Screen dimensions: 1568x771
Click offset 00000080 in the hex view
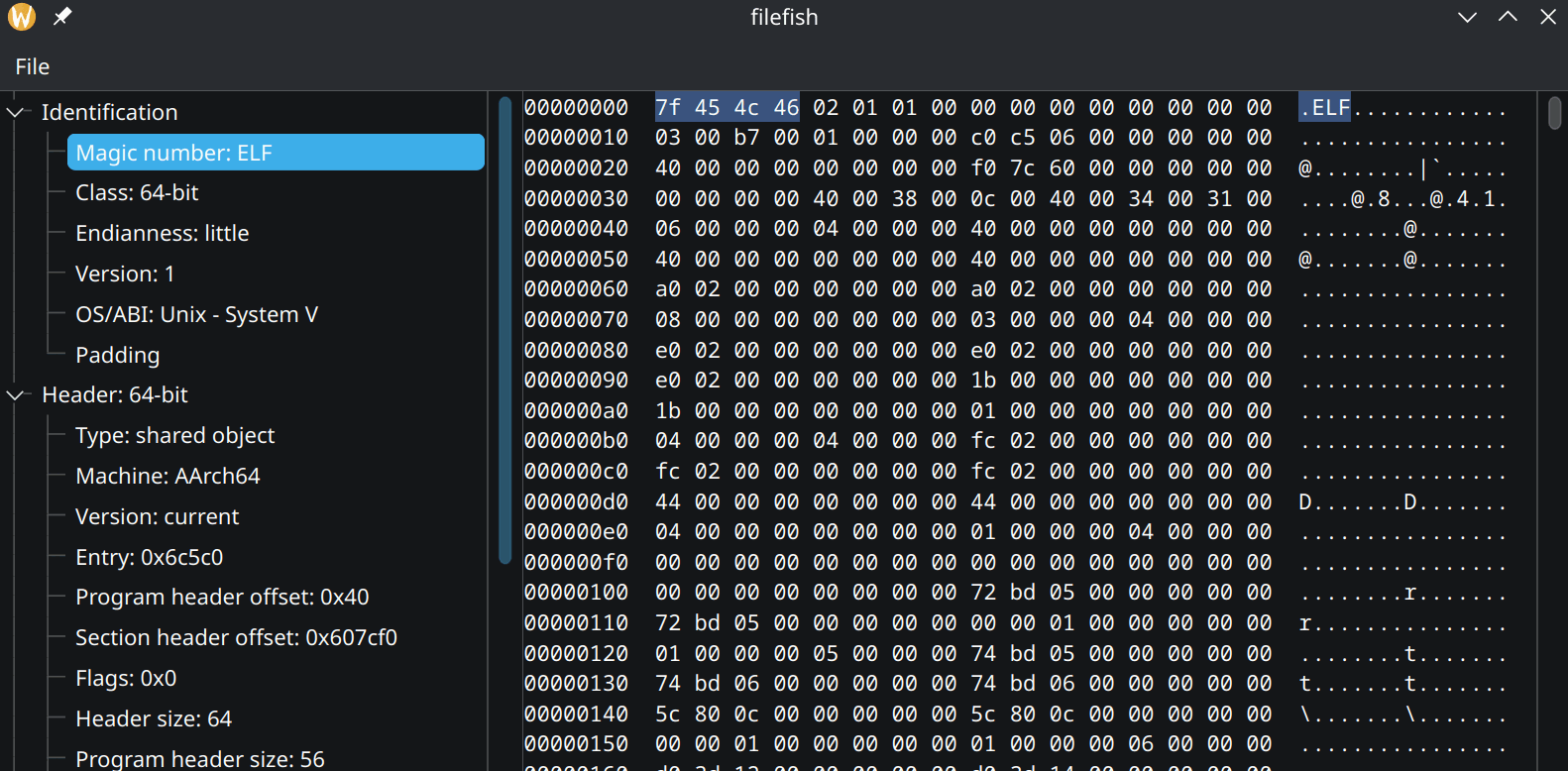point(576,350)
